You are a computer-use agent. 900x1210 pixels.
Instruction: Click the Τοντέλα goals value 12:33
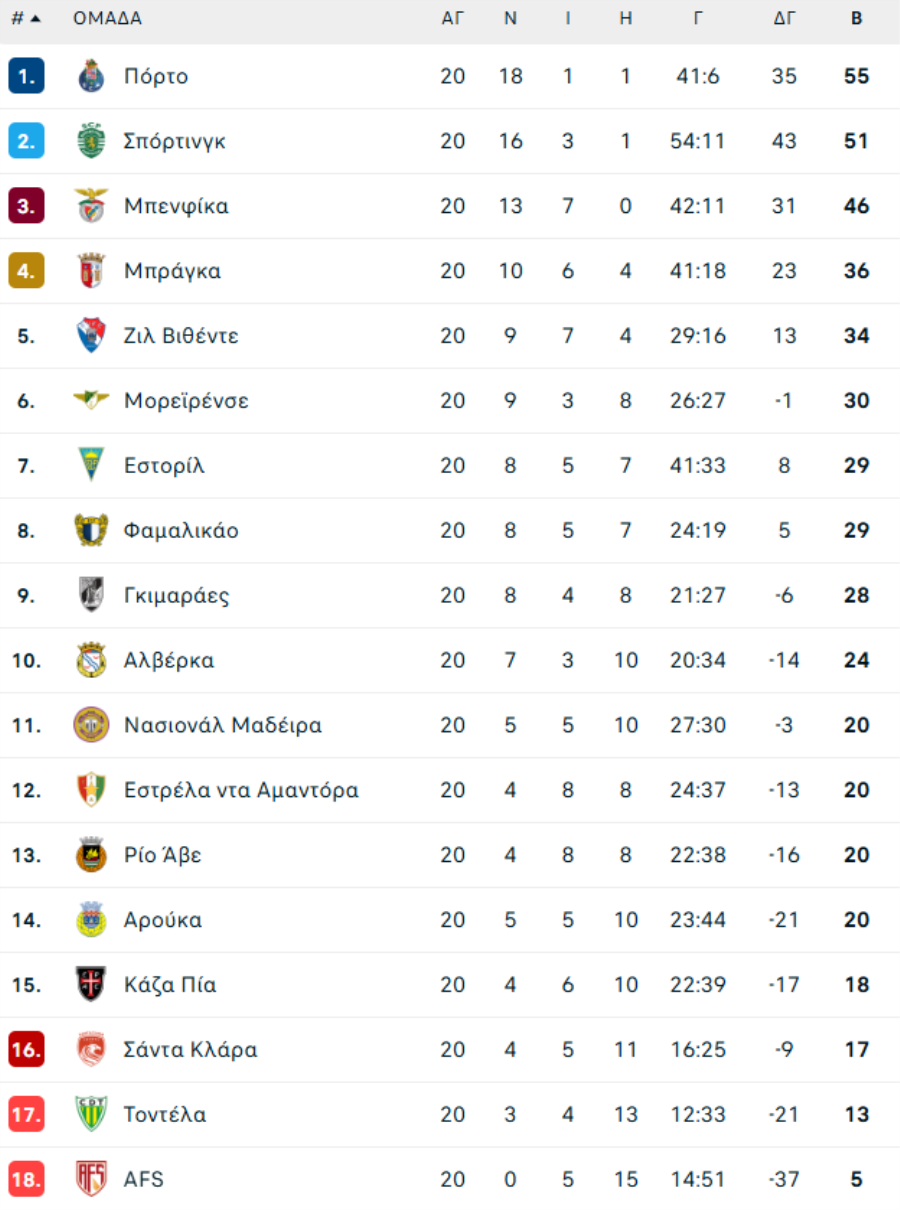click(697, 1114)
